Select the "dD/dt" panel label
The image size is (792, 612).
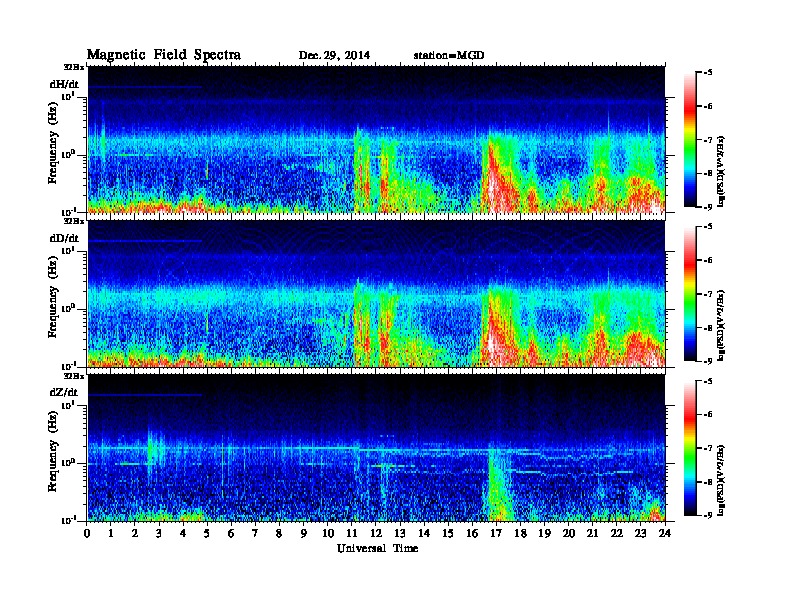(x=64, y=238)
